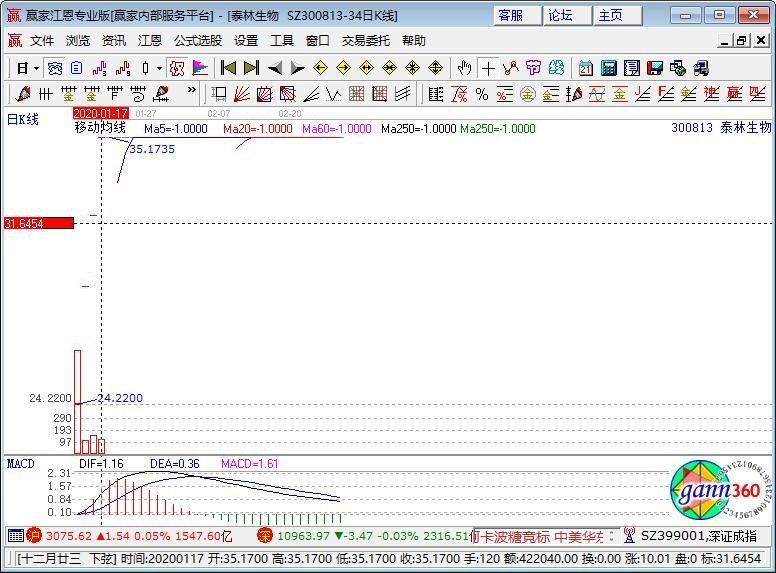
Task: Open the 江恩 menu
Action: 150,41
